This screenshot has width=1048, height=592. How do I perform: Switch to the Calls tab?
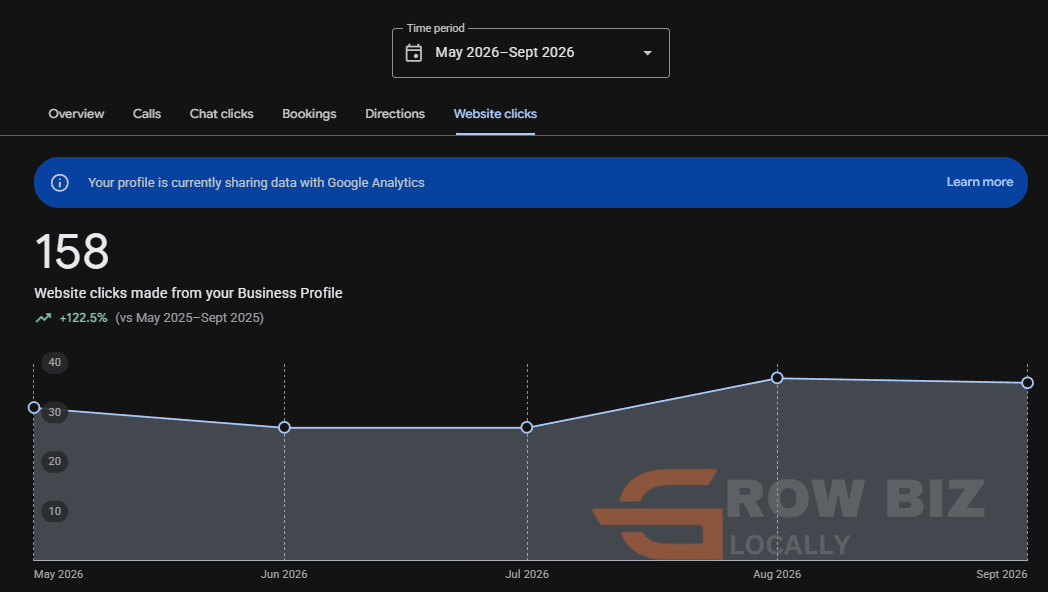tap(146, 114)
